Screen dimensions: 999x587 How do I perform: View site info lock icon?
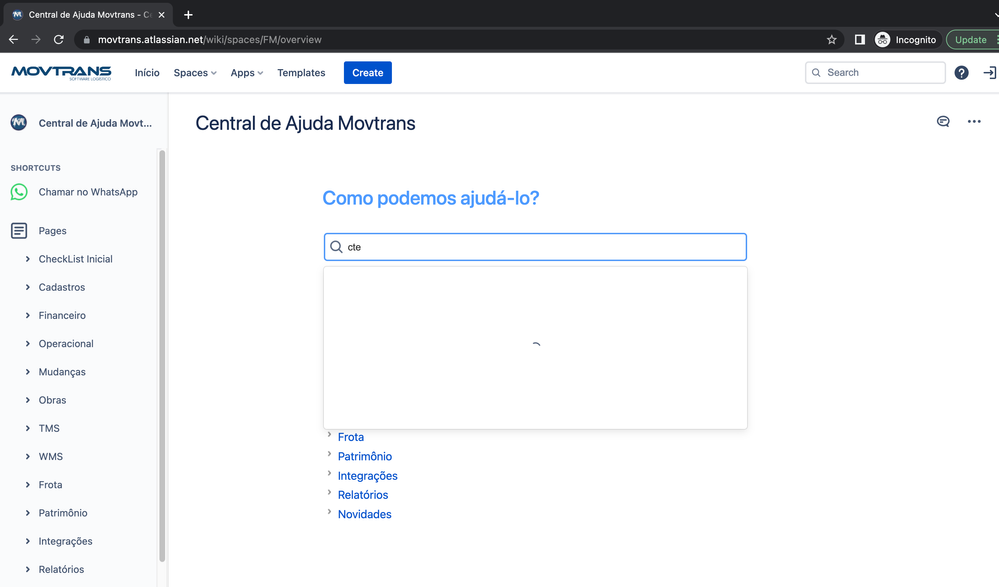coord(87,40)
